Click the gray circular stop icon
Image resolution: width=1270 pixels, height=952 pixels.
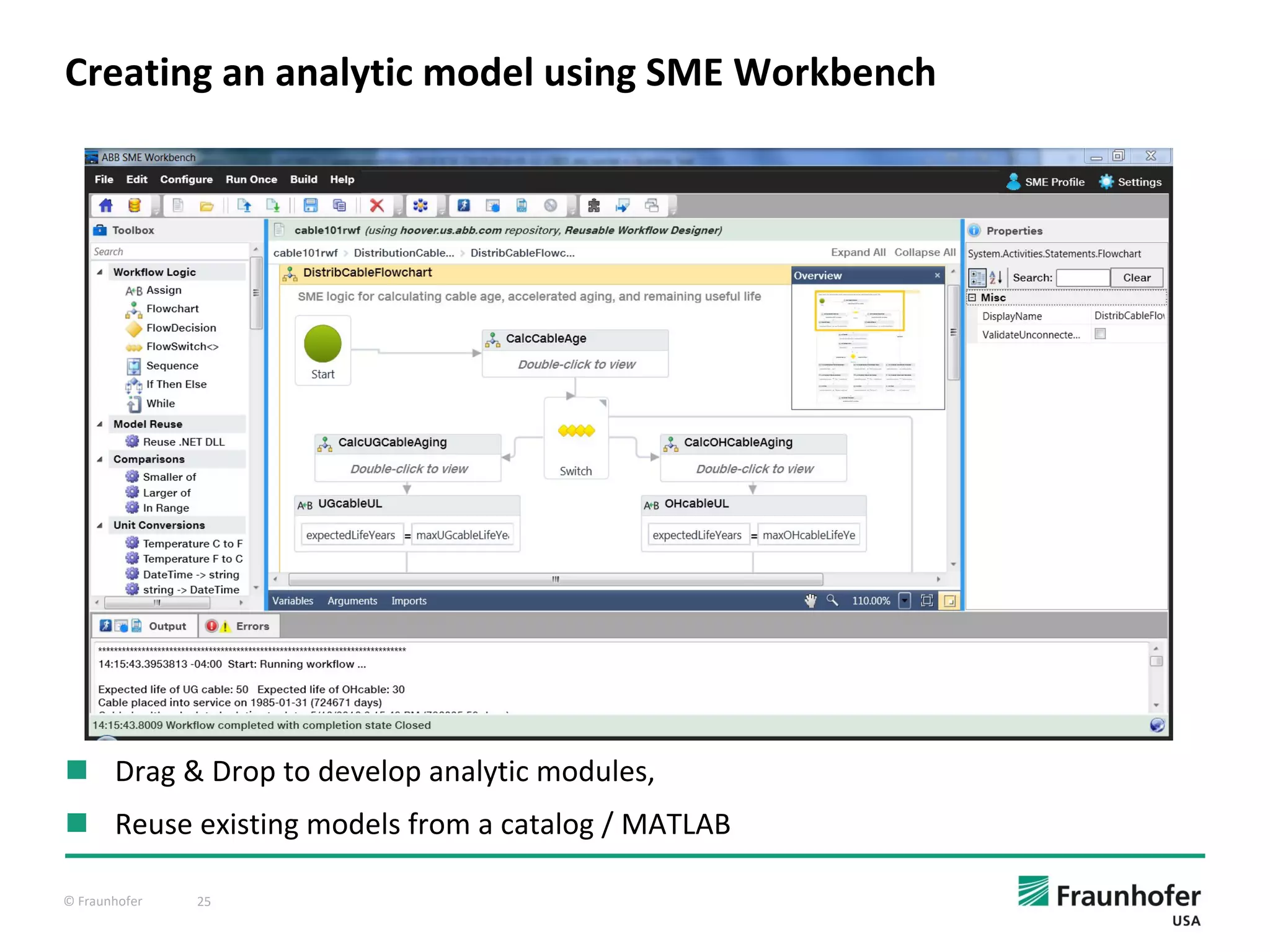551,206
